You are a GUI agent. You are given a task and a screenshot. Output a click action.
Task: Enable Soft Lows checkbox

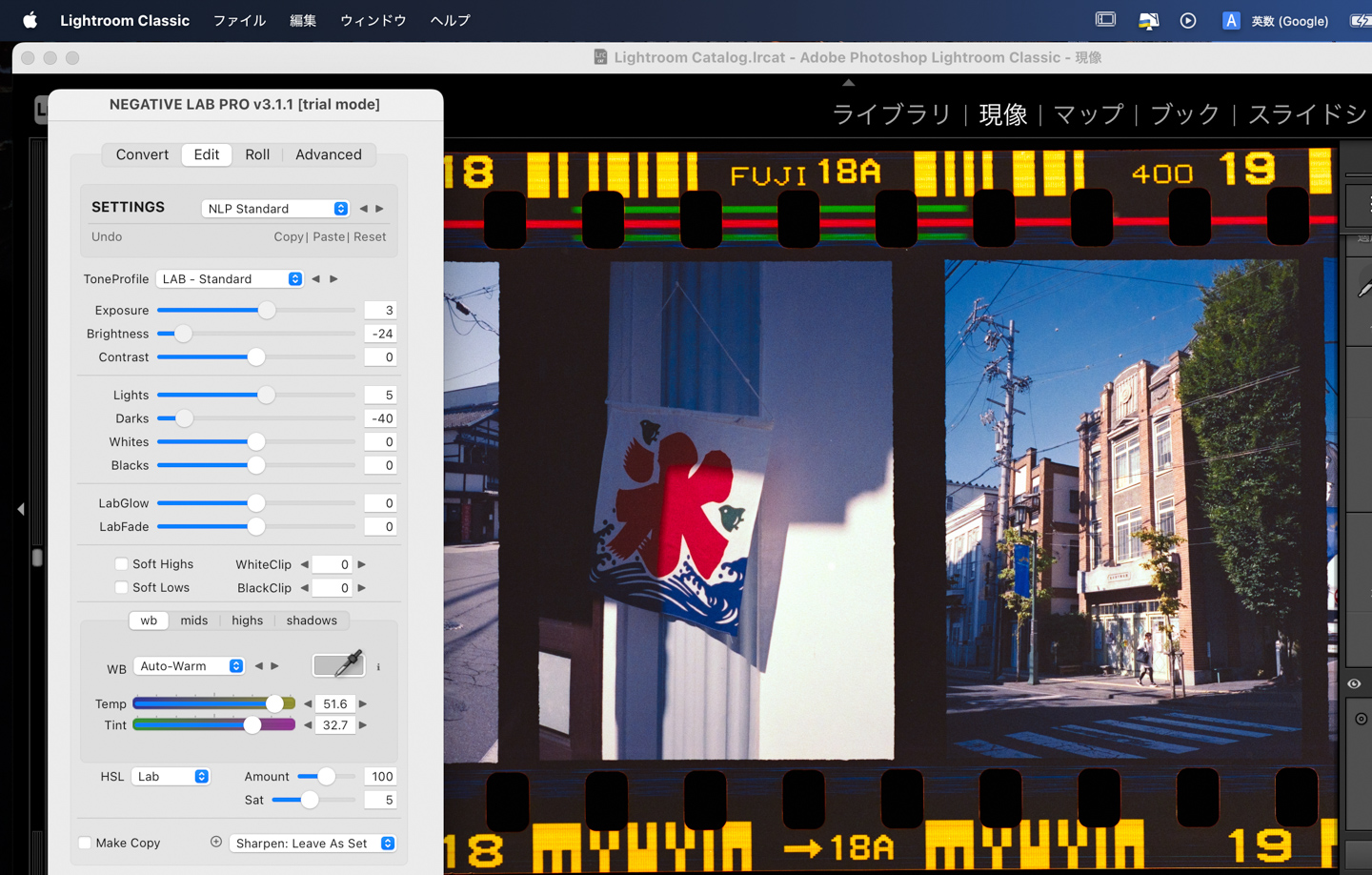tap(121, 587)
